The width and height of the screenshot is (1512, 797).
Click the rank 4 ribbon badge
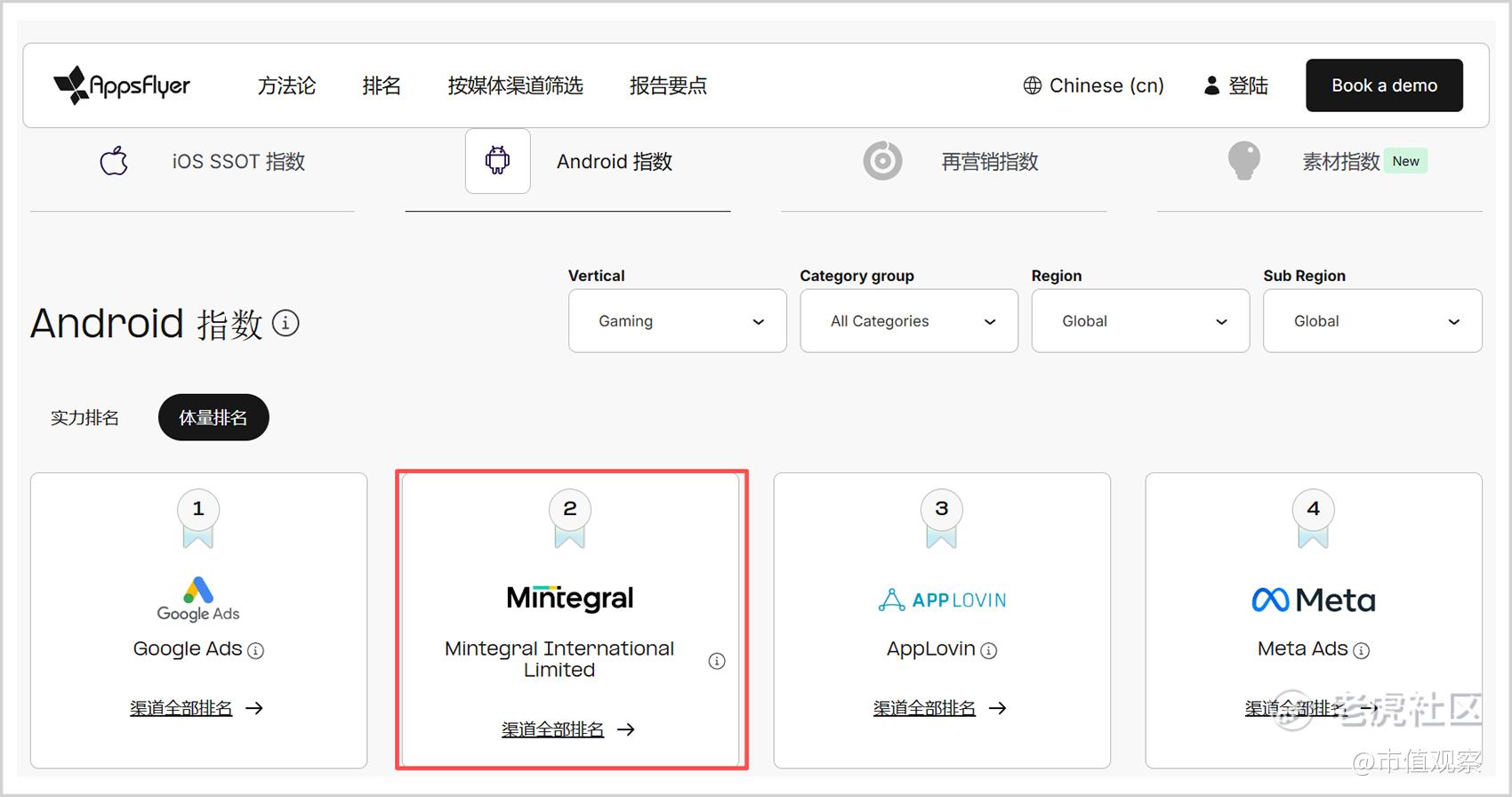(x=1314, y=519)
